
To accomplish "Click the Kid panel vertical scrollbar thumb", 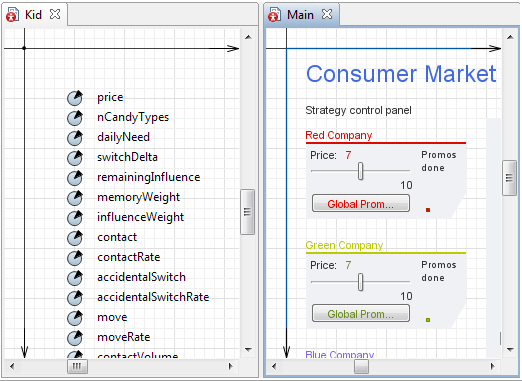I will click(x=247, y=212).
